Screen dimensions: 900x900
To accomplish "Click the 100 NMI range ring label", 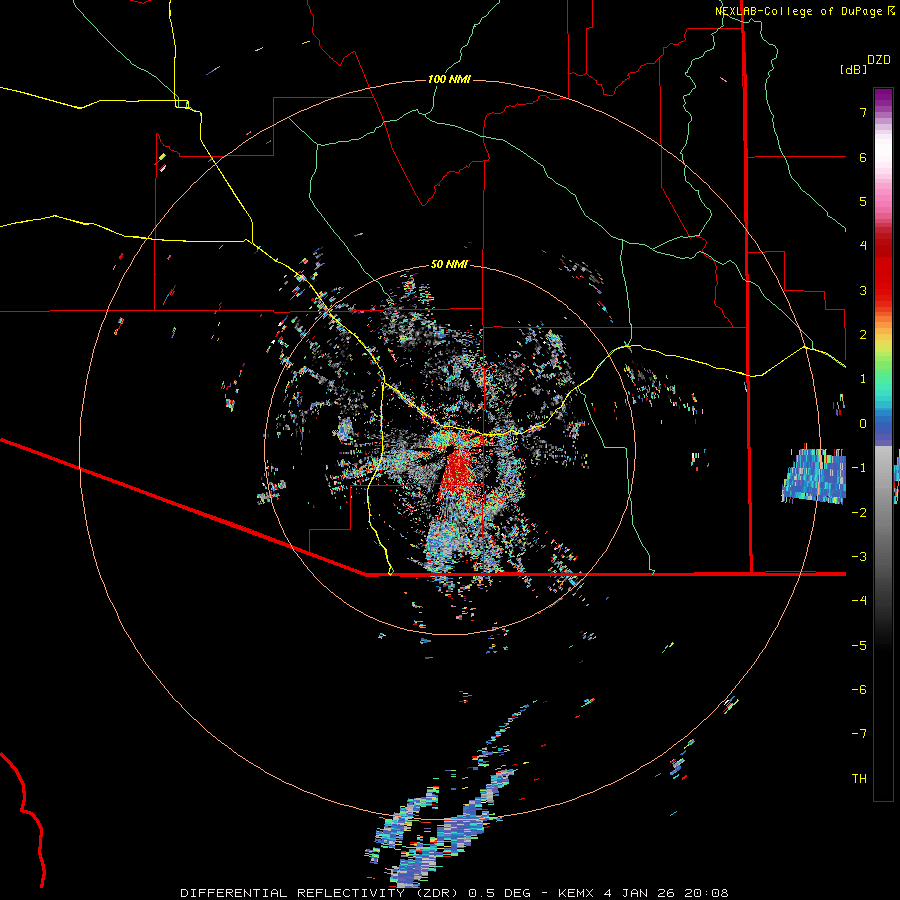I will [x=449, y=79].
